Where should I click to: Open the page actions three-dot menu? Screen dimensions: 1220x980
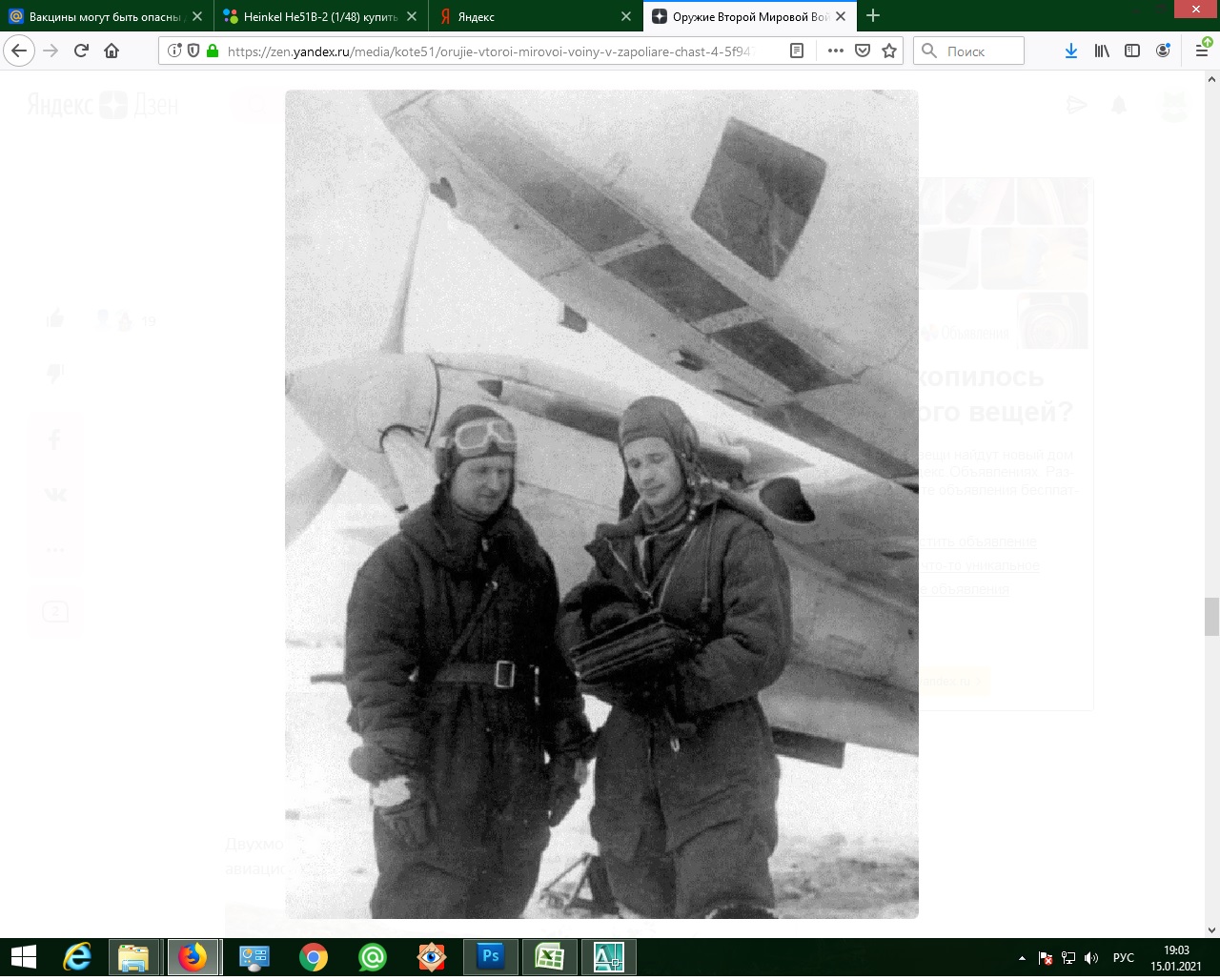835,51
